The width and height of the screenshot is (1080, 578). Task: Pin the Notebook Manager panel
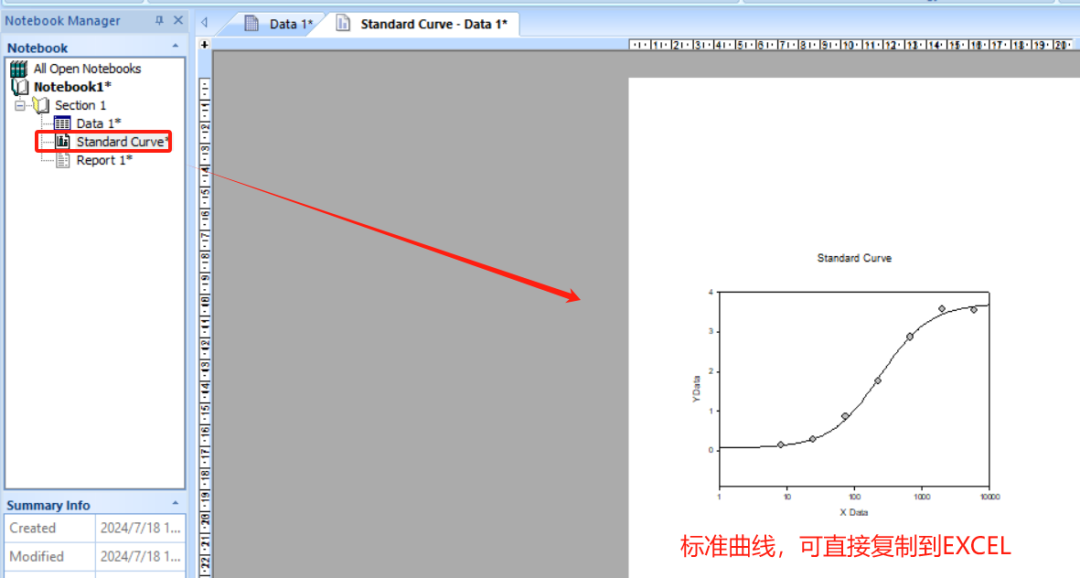click(159, 21)
